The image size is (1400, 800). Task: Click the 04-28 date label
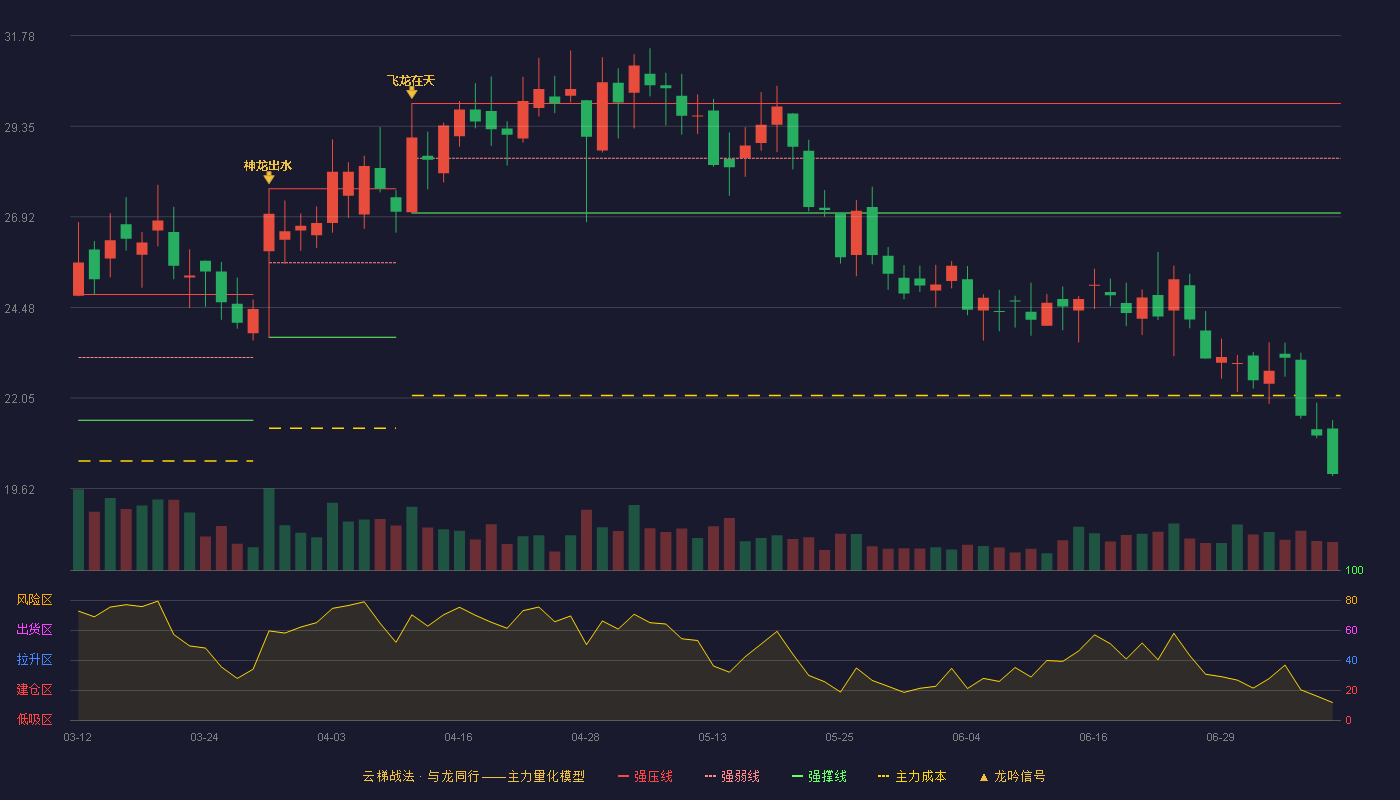585,737
